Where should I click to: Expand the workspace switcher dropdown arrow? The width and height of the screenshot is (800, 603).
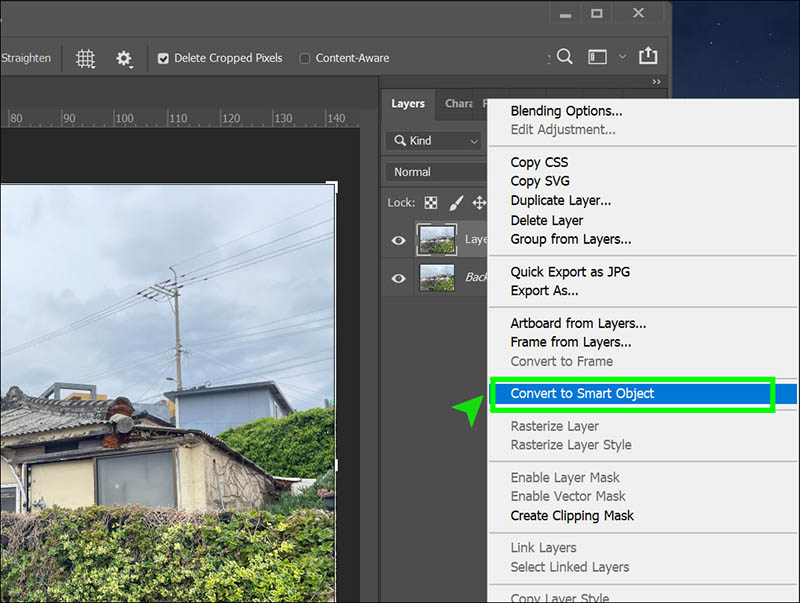tap(622, 57)
